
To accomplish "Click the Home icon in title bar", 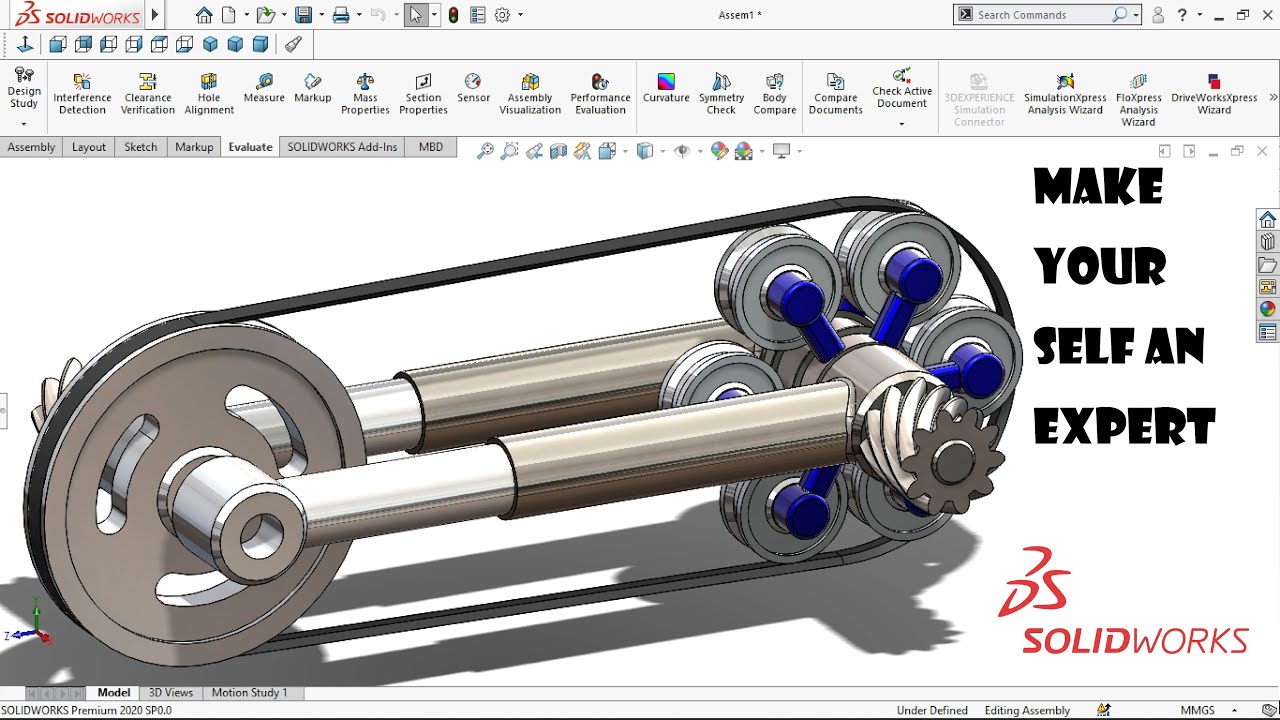I will point(204,15).
